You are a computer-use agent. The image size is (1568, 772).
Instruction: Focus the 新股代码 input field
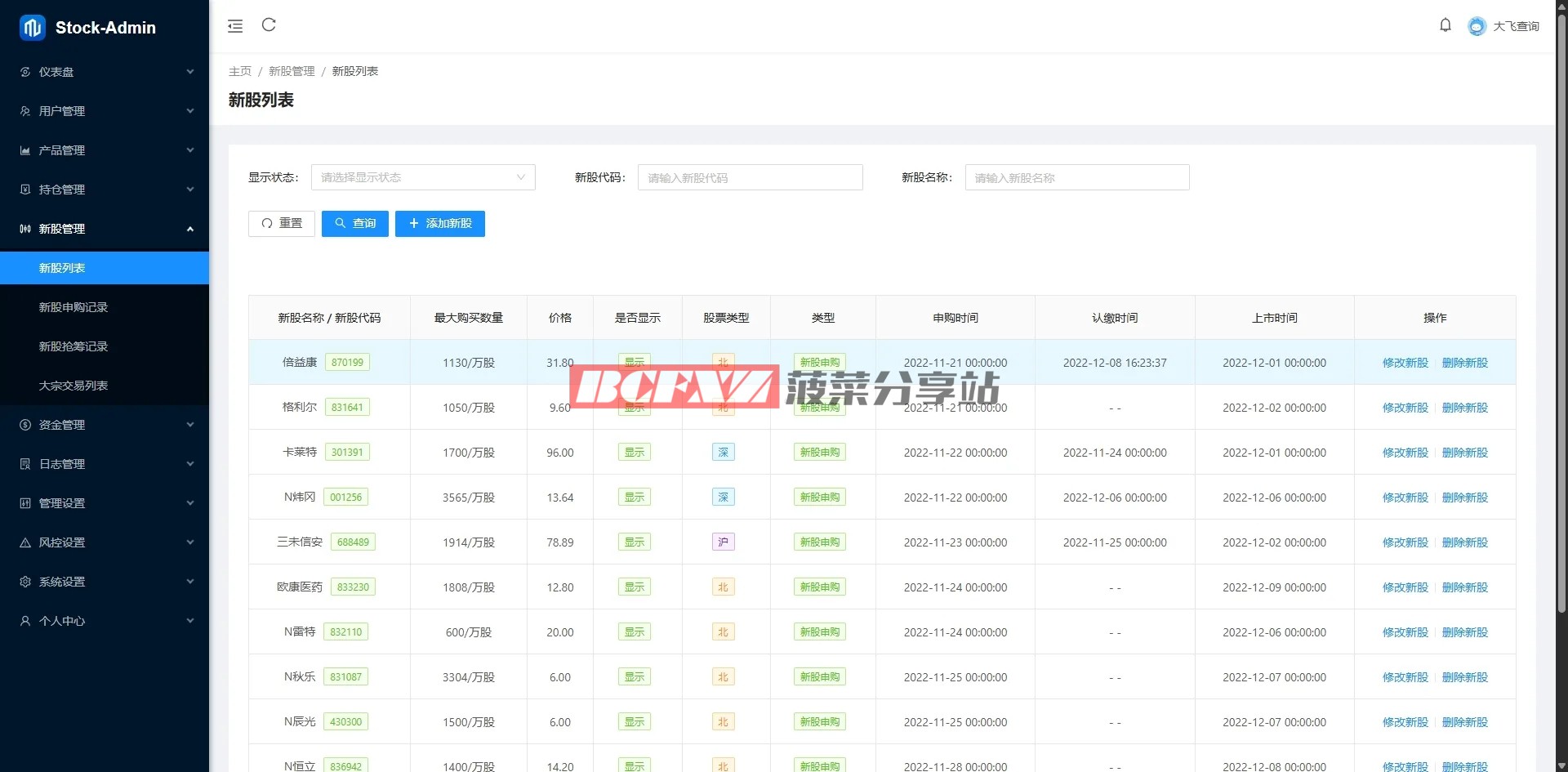[750, 177]
